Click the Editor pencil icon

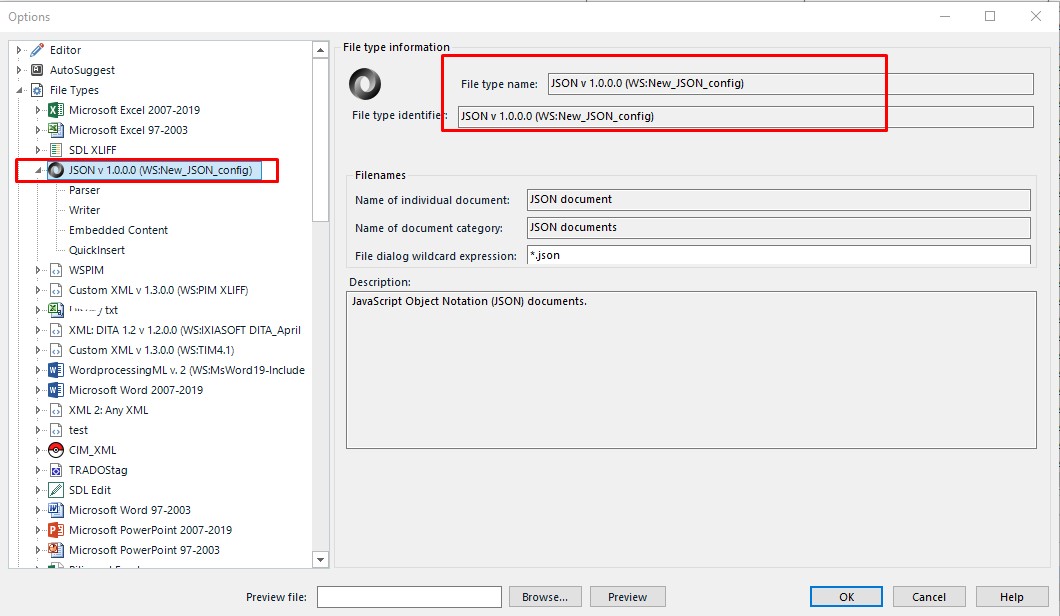[37, 50]
